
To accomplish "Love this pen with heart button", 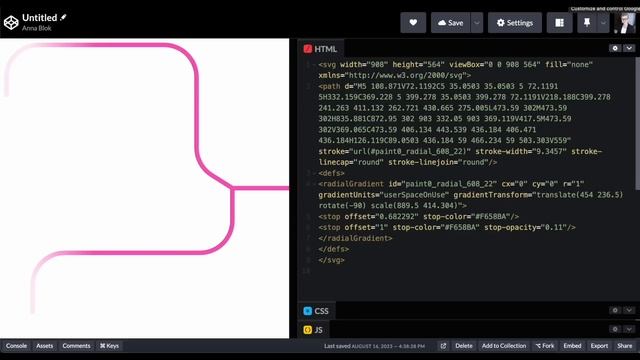I will [413, 22].
